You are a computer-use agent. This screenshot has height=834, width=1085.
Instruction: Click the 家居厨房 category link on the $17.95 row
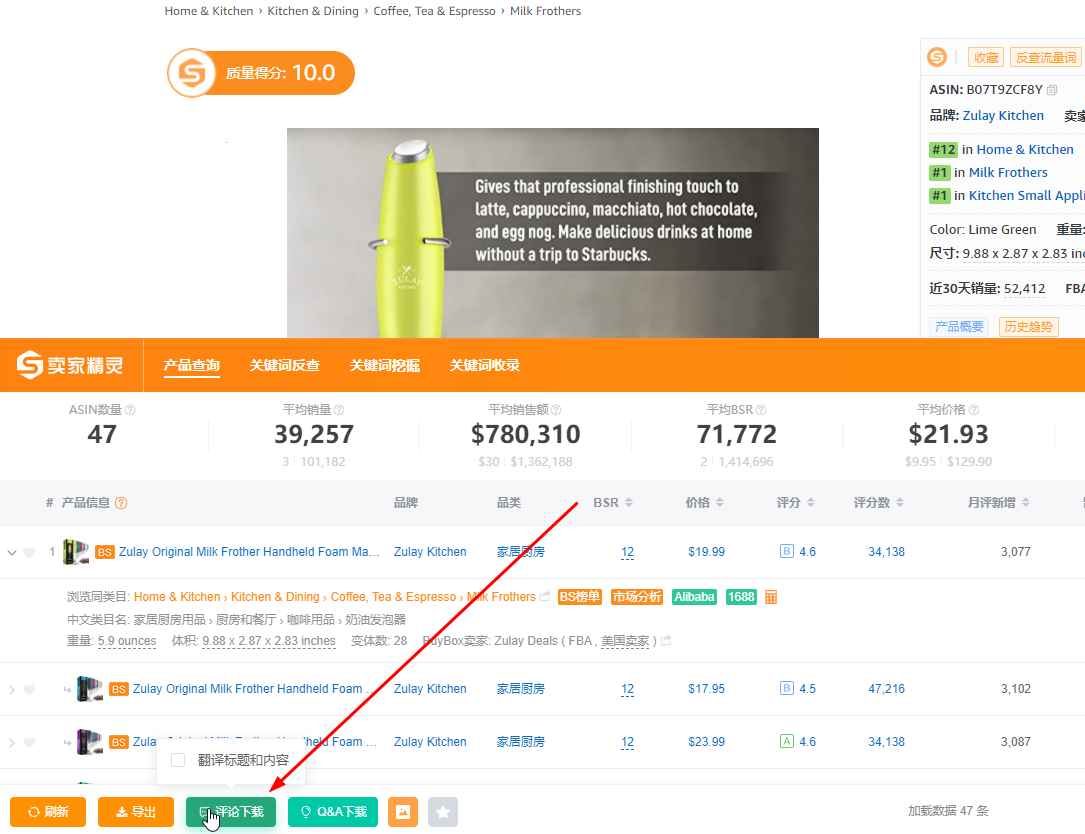[x=520, y=689]
